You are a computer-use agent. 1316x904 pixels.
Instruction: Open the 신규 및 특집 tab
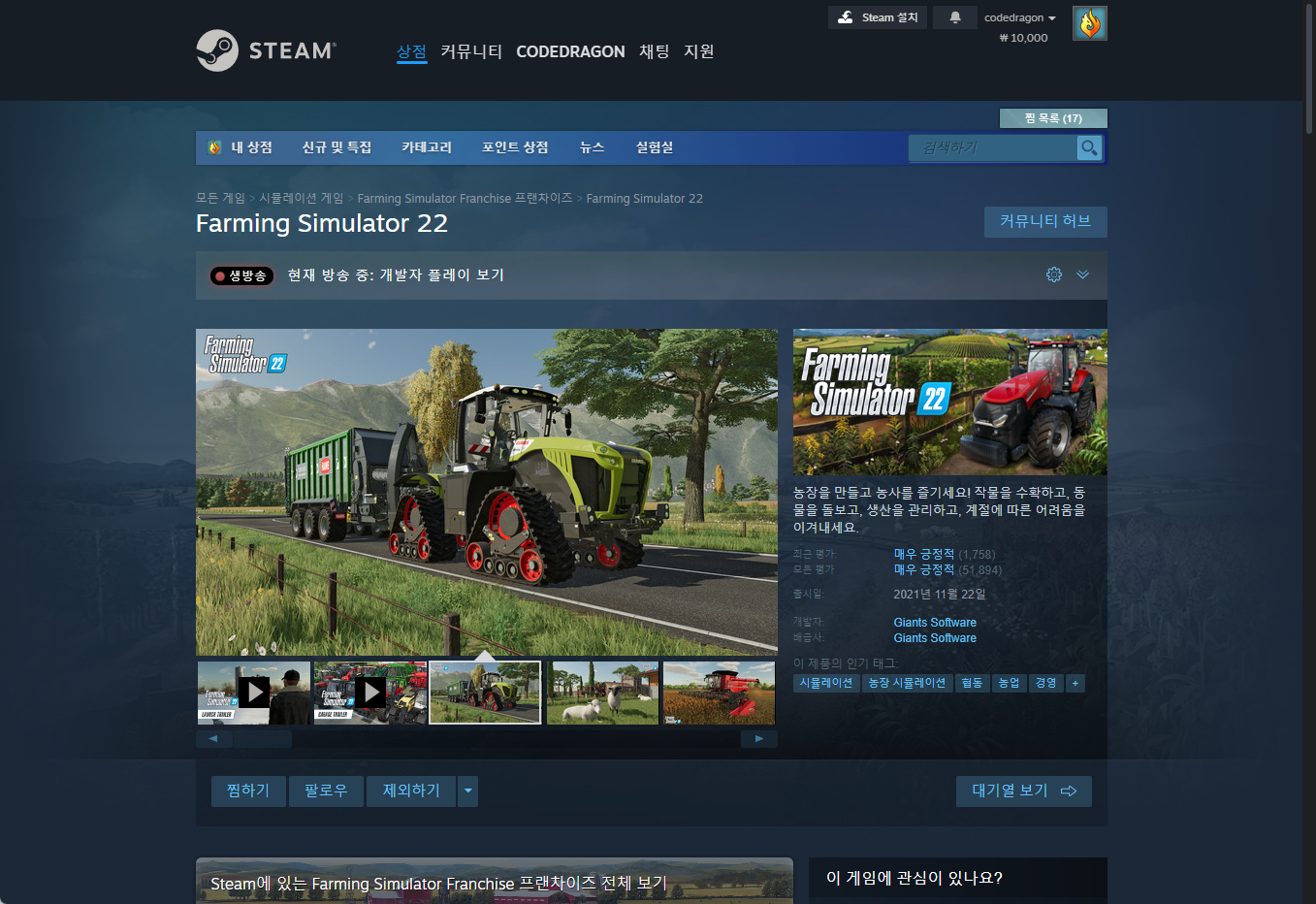click(x=337, y=147)
